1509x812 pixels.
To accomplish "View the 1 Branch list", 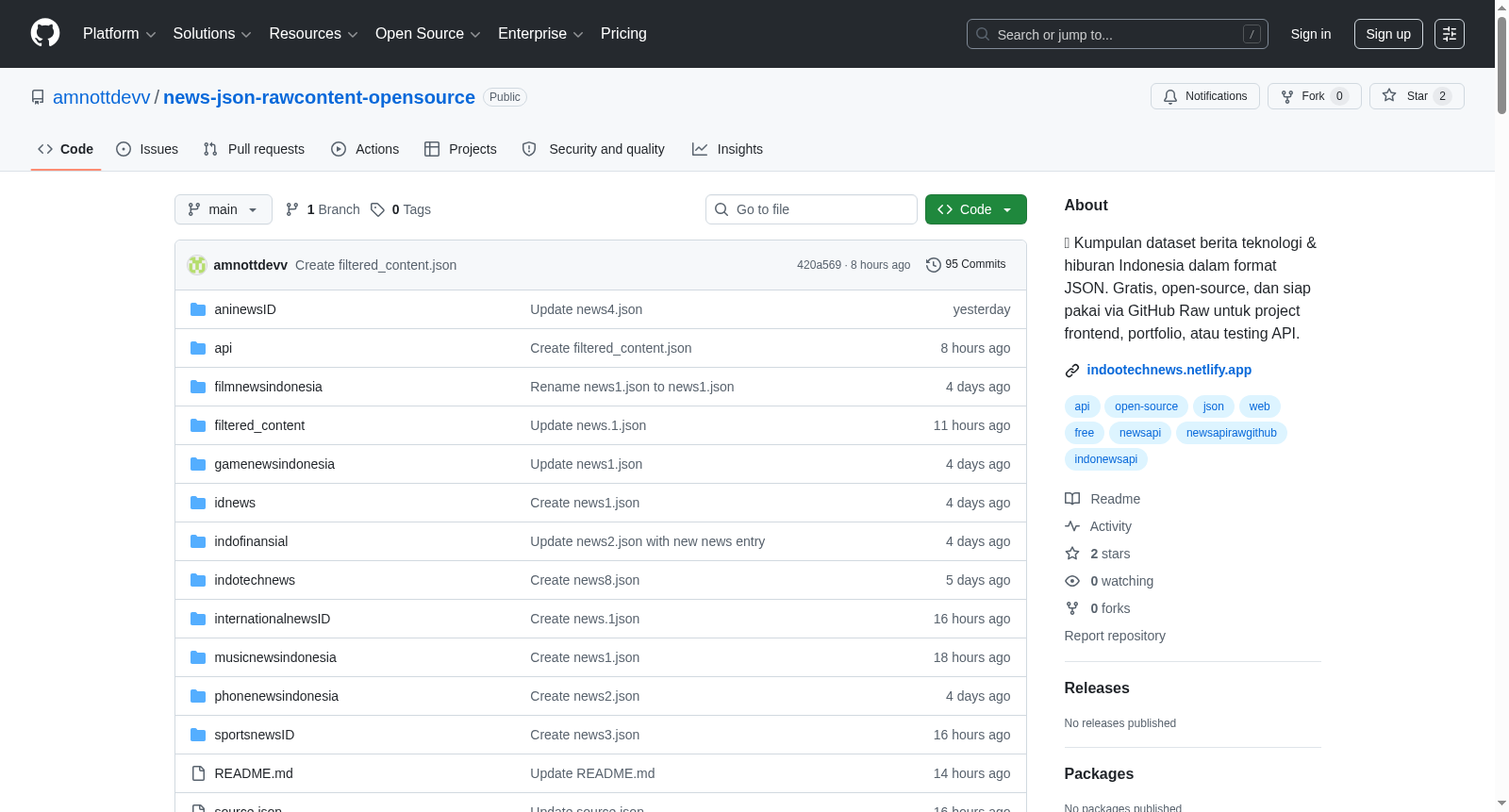I will click(323, 209).
